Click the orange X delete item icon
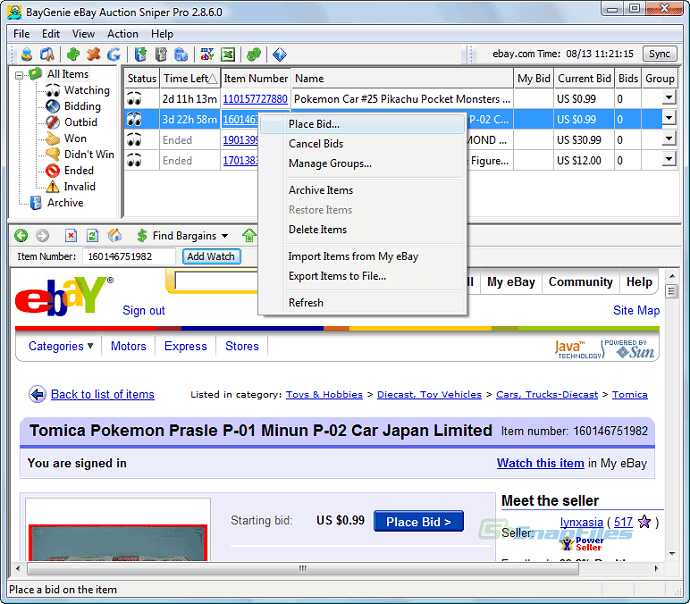The height and width of the screenshot is (604, 690). [93, 55]
